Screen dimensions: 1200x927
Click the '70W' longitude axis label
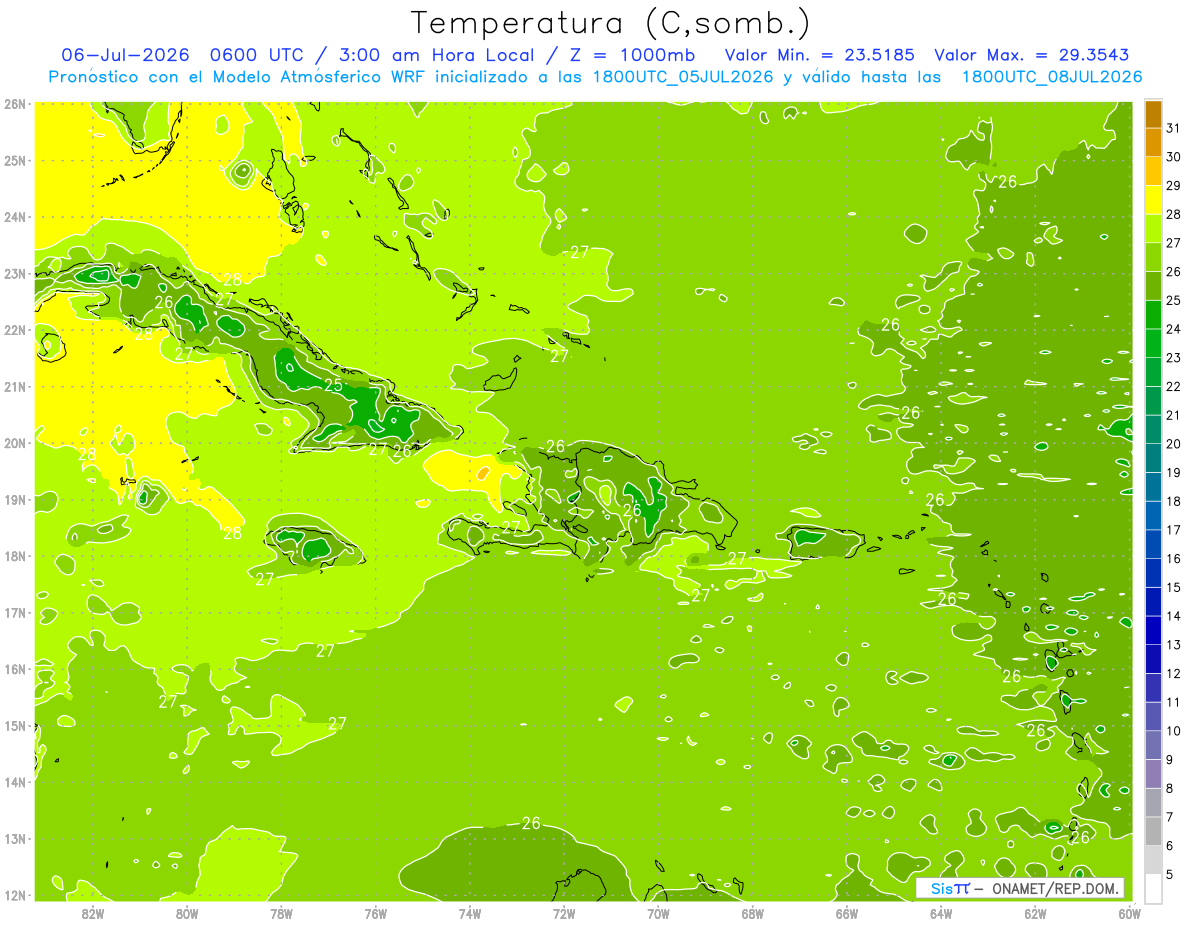tap(658, 913)
